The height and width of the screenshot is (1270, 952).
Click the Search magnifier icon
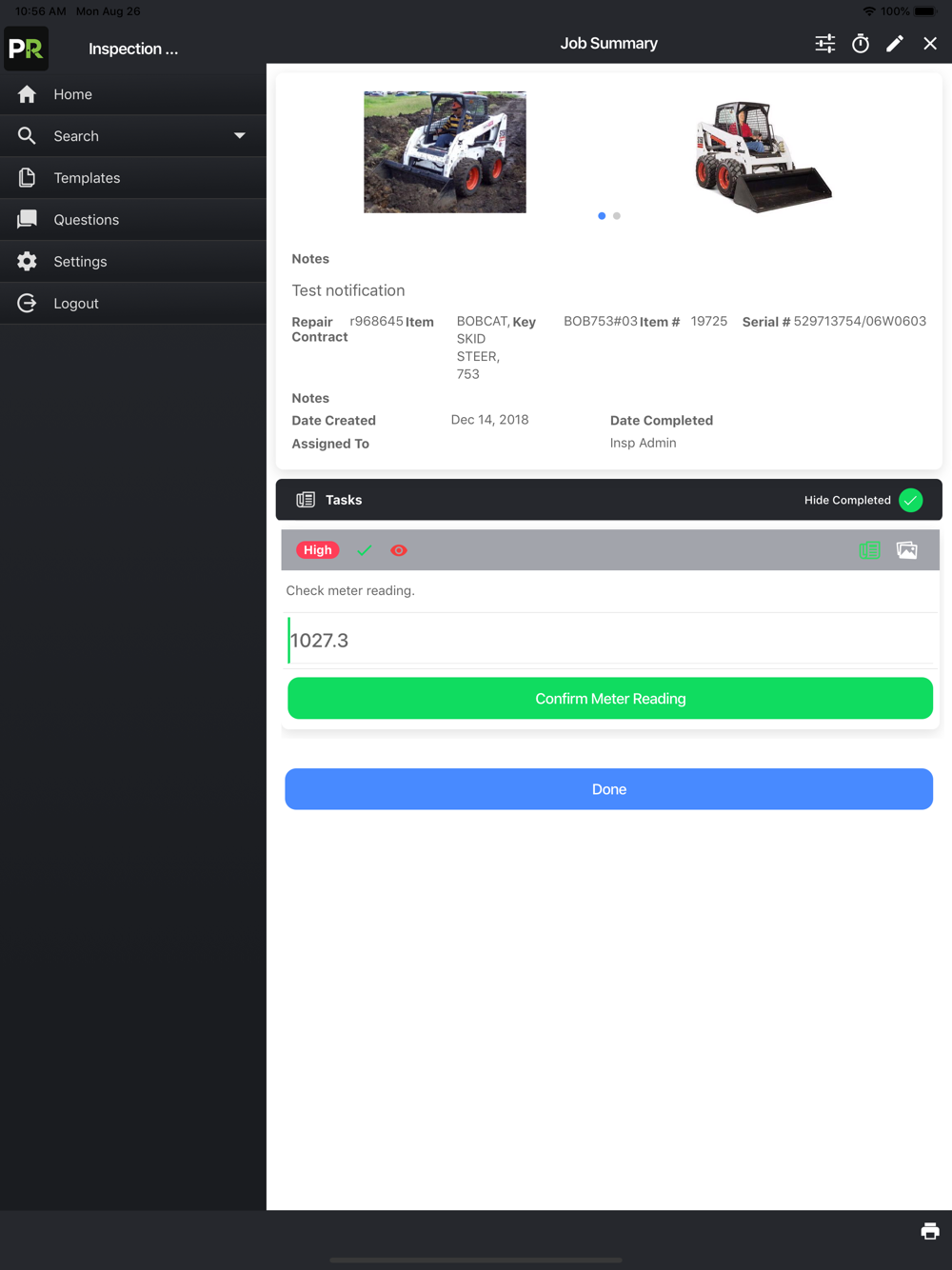click(x=27, y=136)
